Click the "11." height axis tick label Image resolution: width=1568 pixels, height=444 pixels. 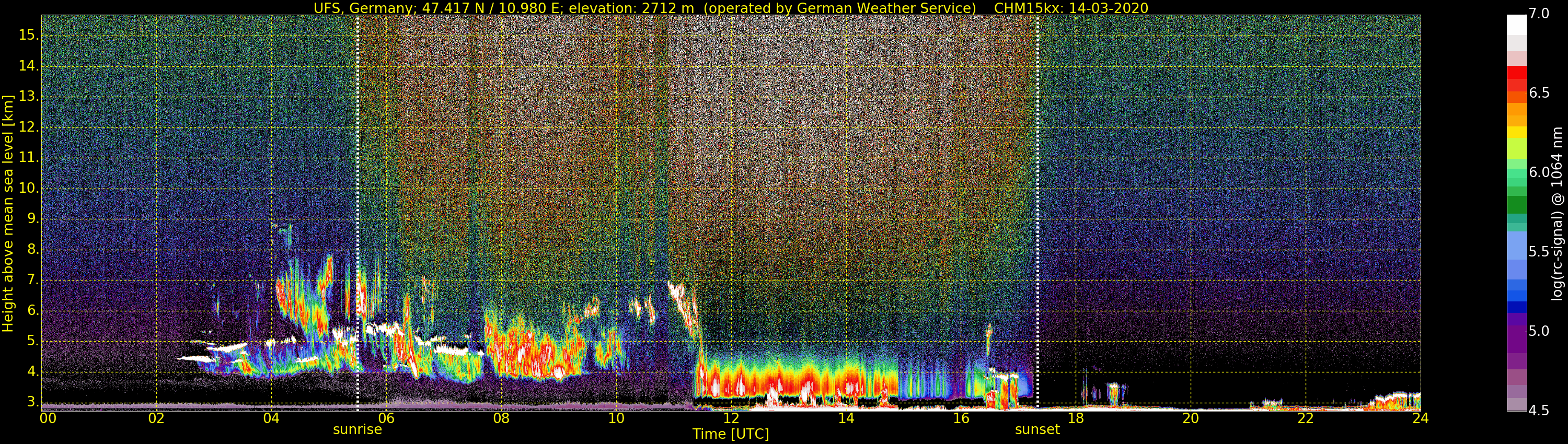[29, 158]
